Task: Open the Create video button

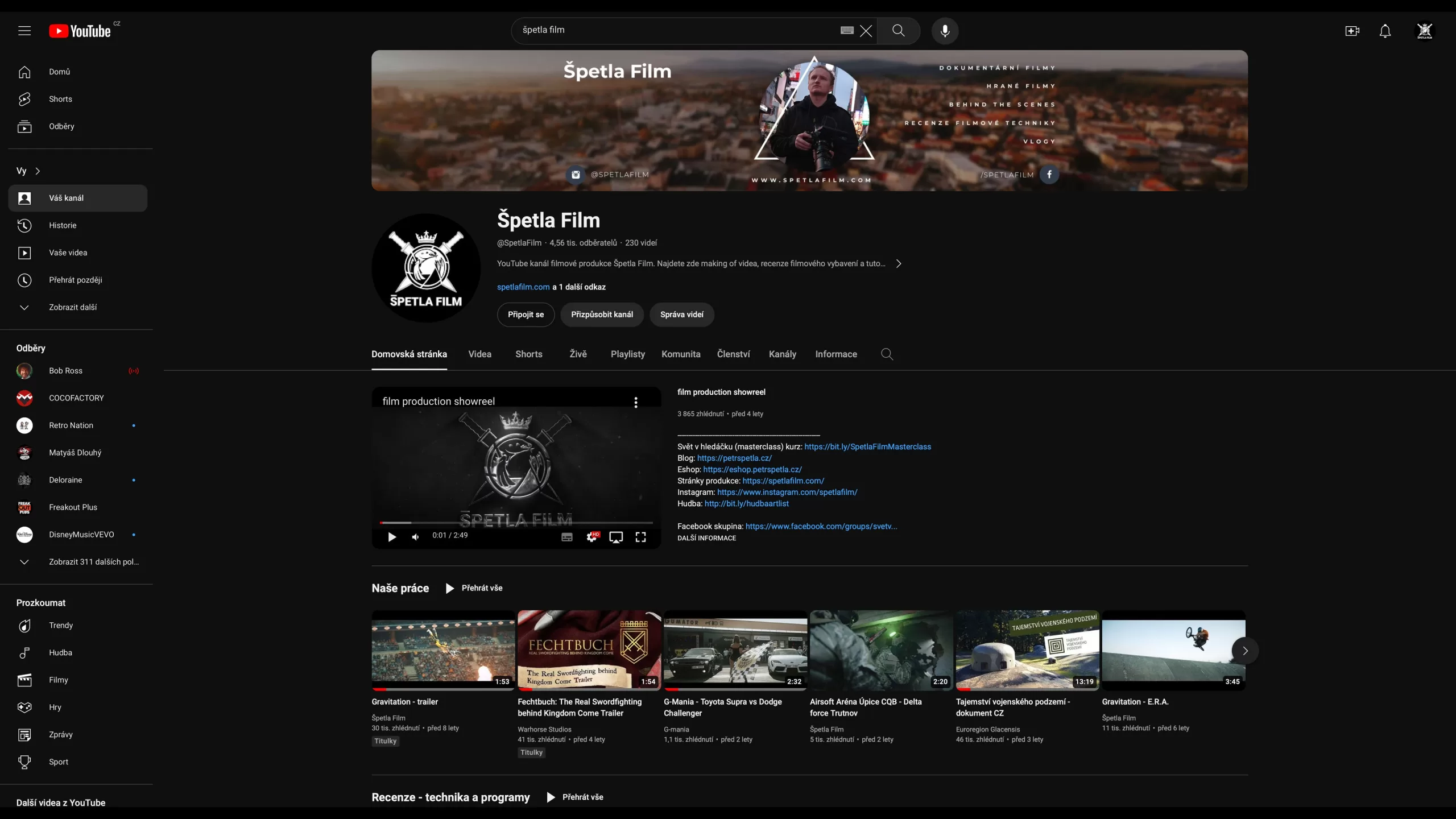Action: click(1352, 31)
